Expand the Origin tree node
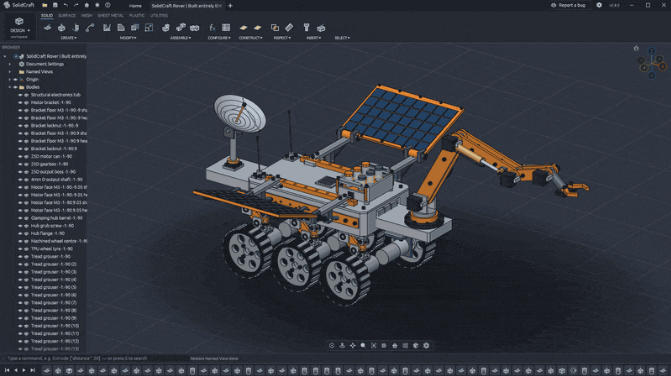The width and height of the screenshot is (671, 376). 10,80
